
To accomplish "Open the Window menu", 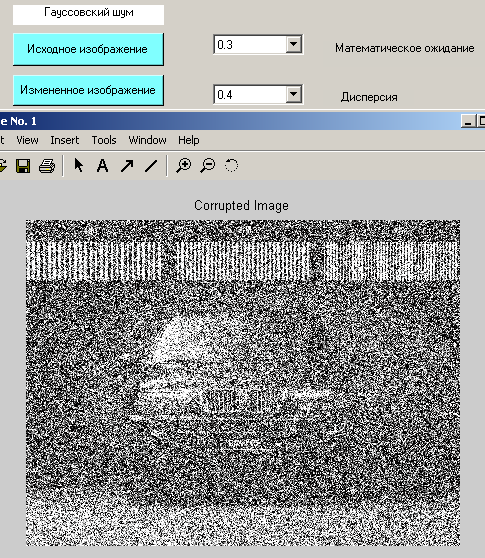I will [147, 140].
